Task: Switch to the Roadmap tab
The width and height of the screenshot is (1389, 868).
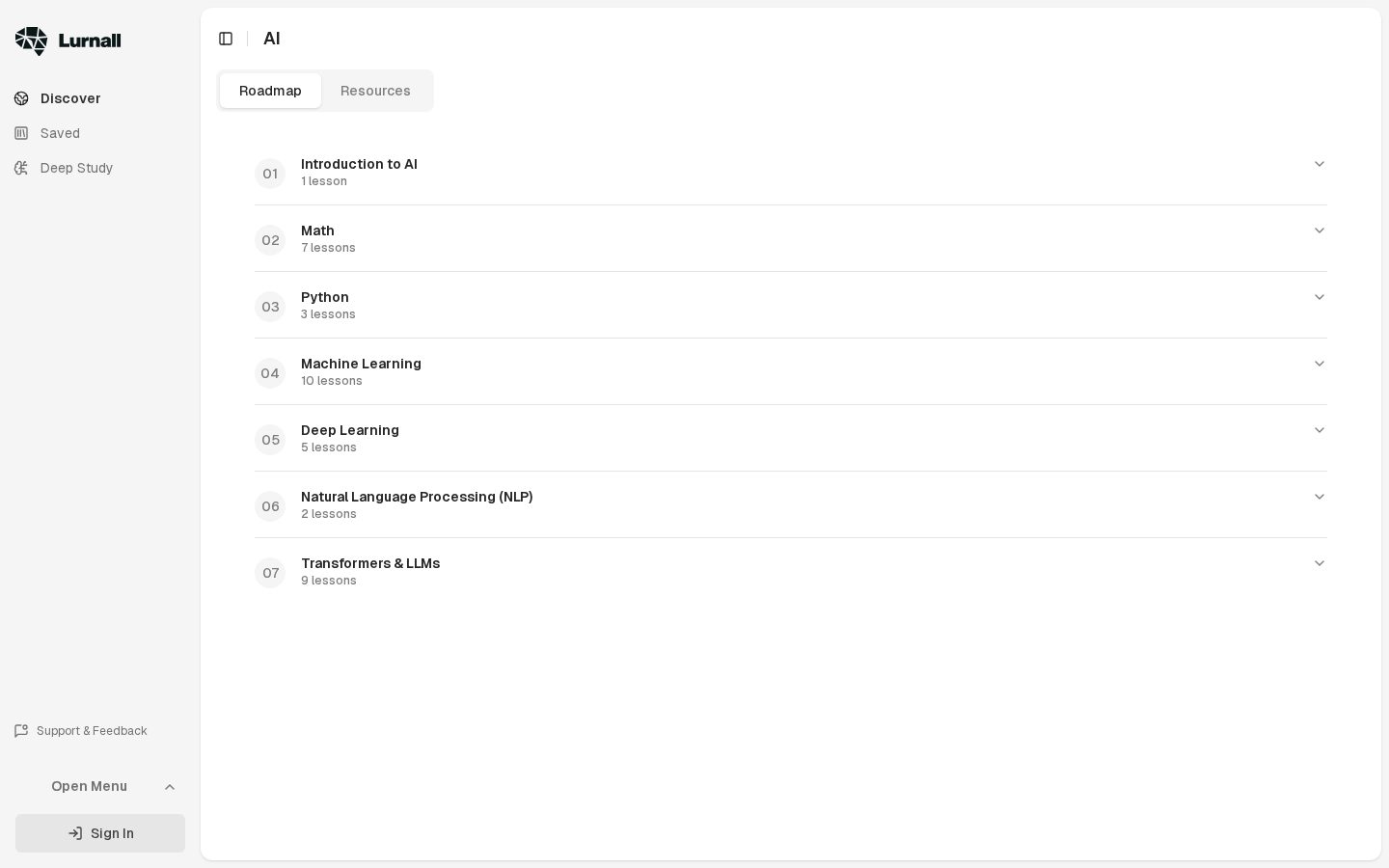Action: [270, 91]
